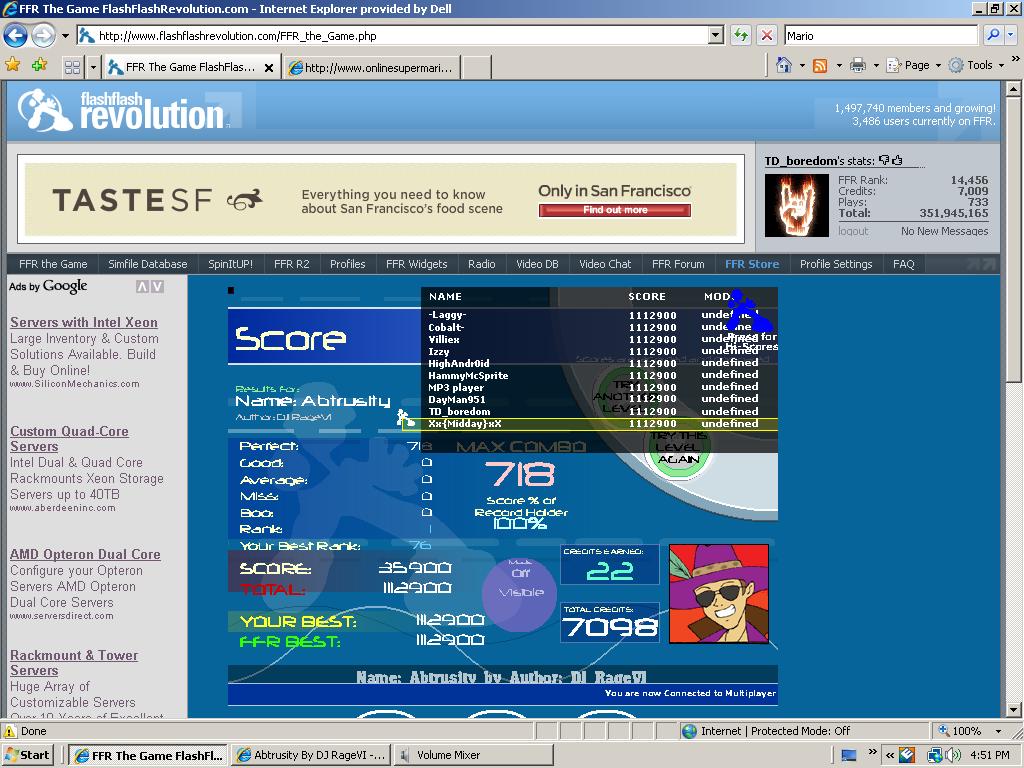The height and width of the screenshot is (768, 1024).
Task: Click the browser Forward arrow button
Action: [44, 35]
